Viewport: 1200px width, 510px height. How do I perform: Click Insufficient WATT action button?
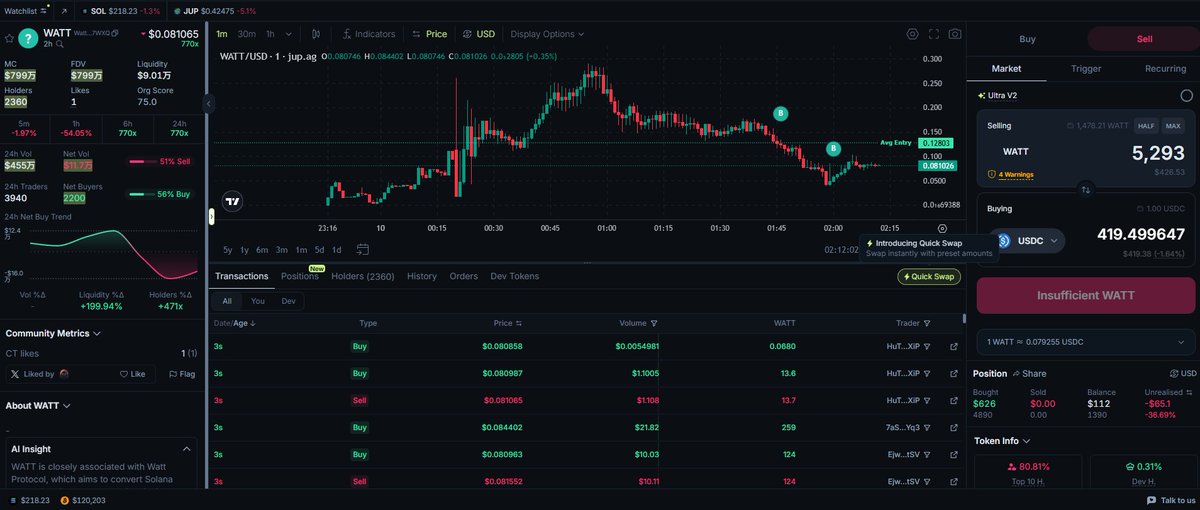pyautogui.click(x=1084, y=295)
